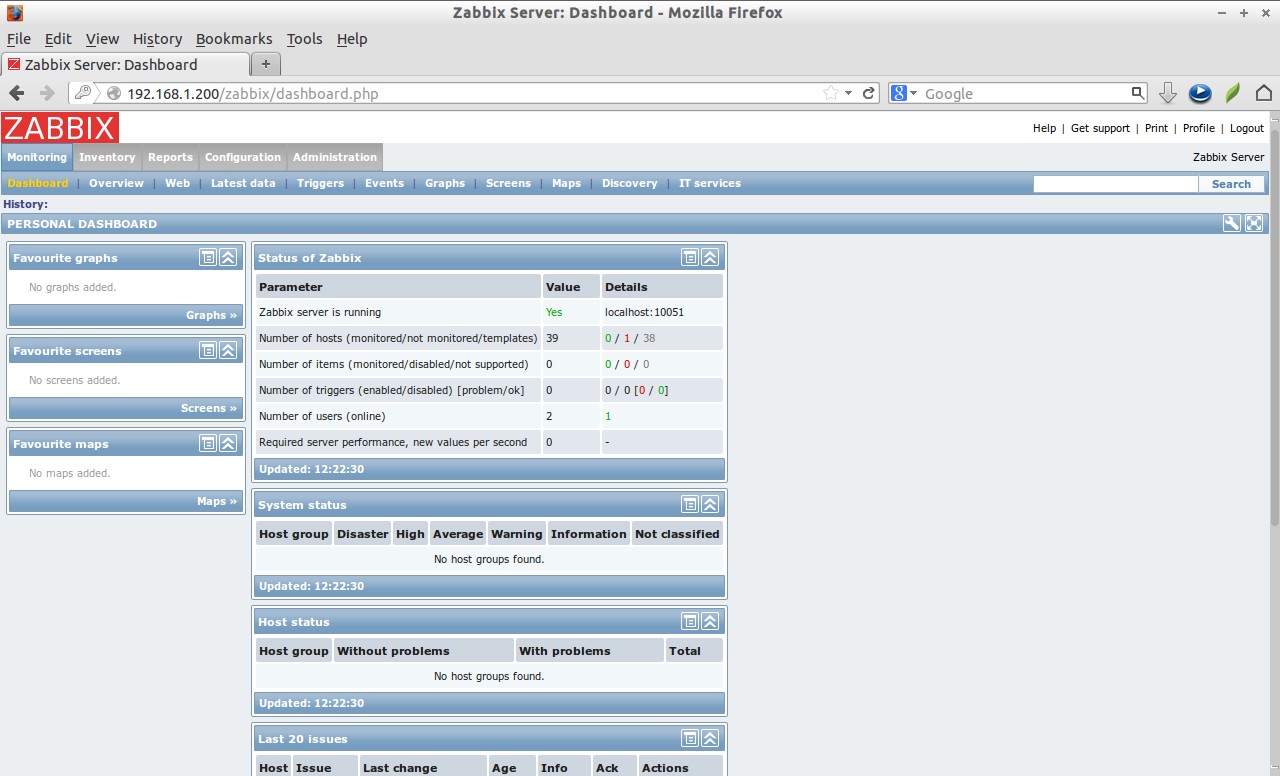The height and width of the screenshot is (776, 1280).
Task: Toggle fullscreen mode icon in Personal Dashboard header
Action: [x=1254, y=223]
